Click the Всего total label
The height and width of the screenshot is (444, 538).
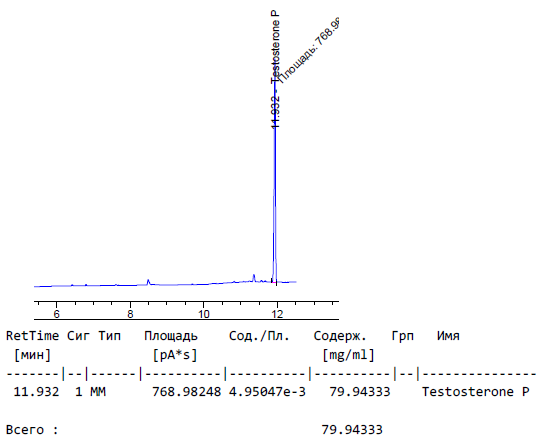pos(32,430)
